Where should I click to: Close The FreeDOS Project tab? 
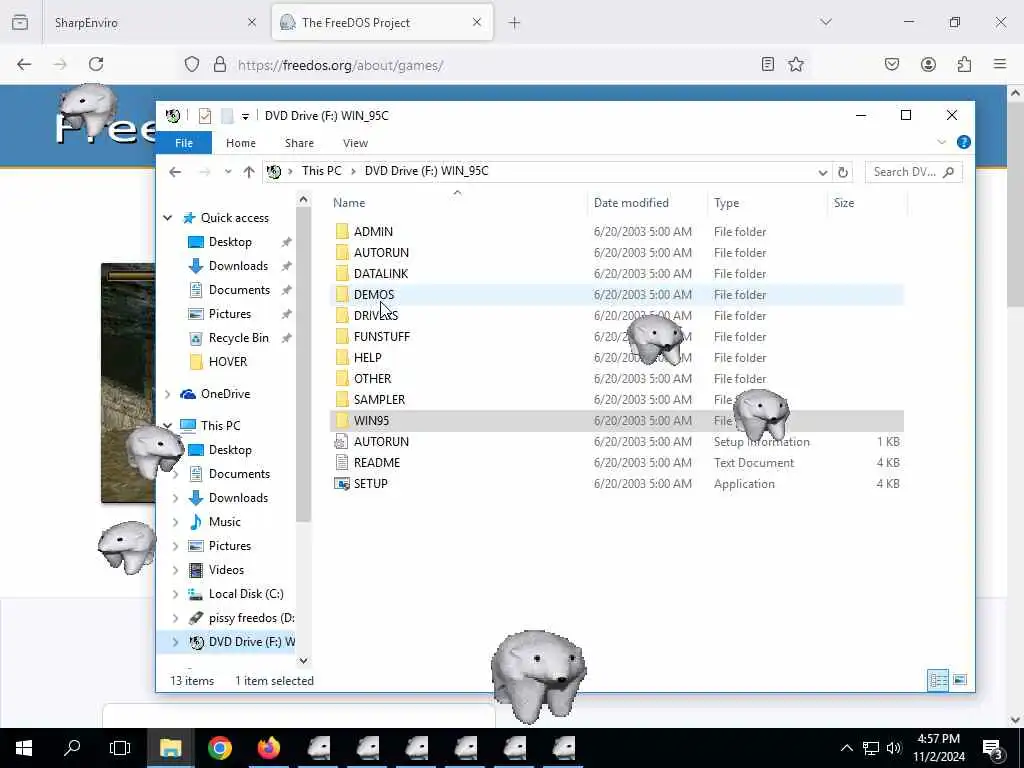tap(477, 22)
